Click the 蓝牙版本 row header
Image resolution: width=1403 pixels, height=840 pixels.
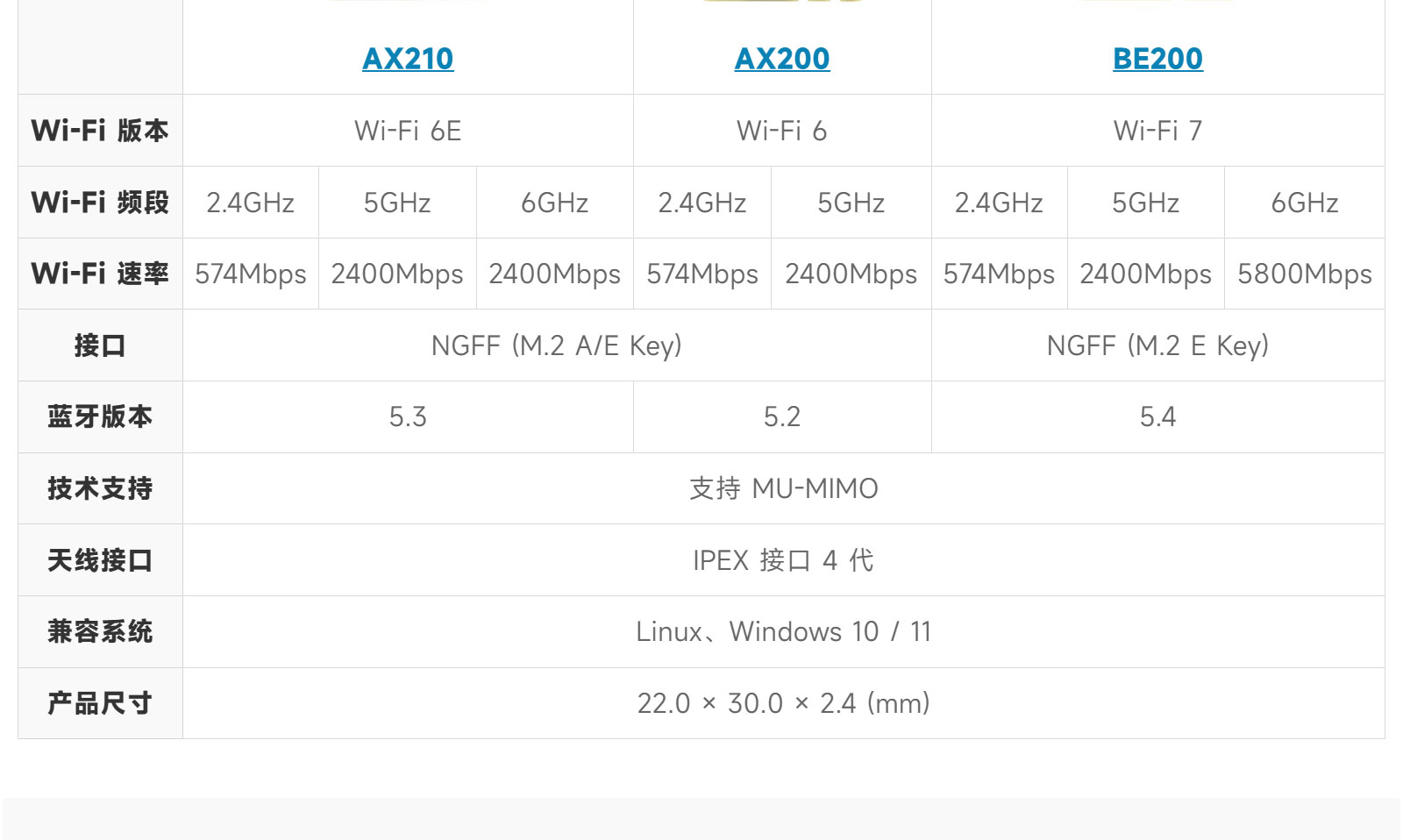100,416
